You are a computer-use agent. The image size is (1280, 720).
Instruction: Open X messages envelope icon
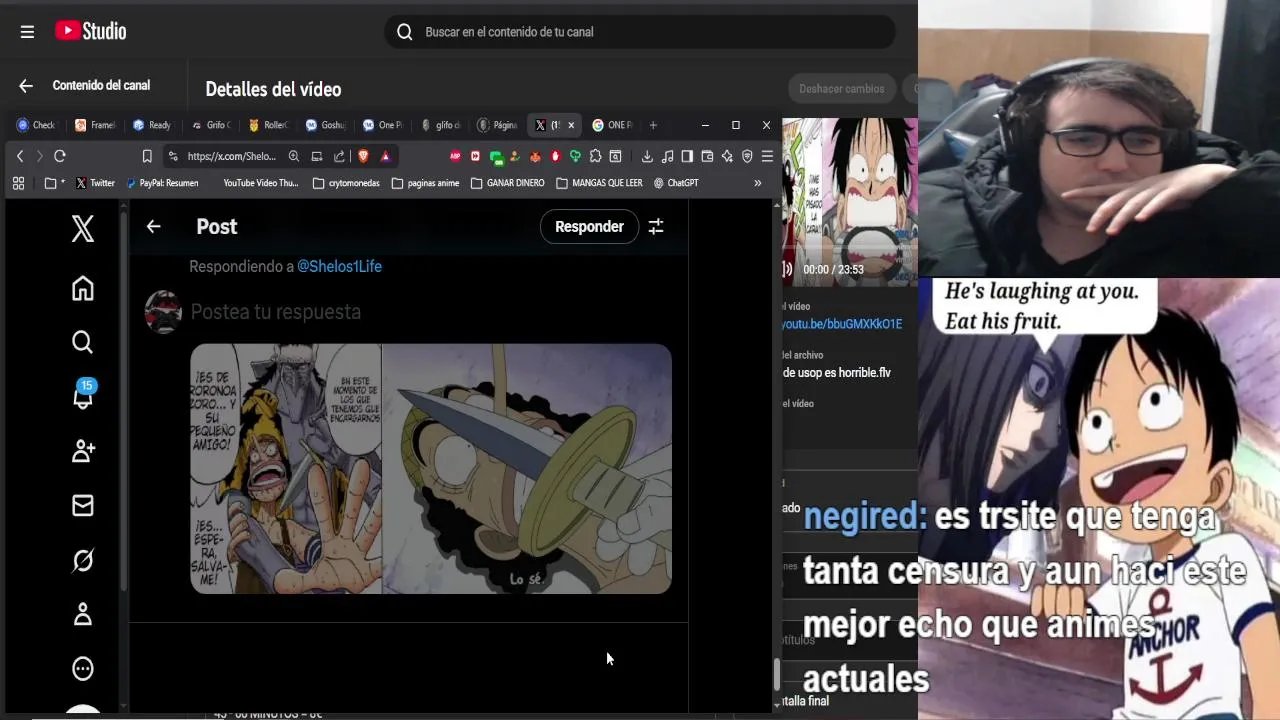pos(83,506)
